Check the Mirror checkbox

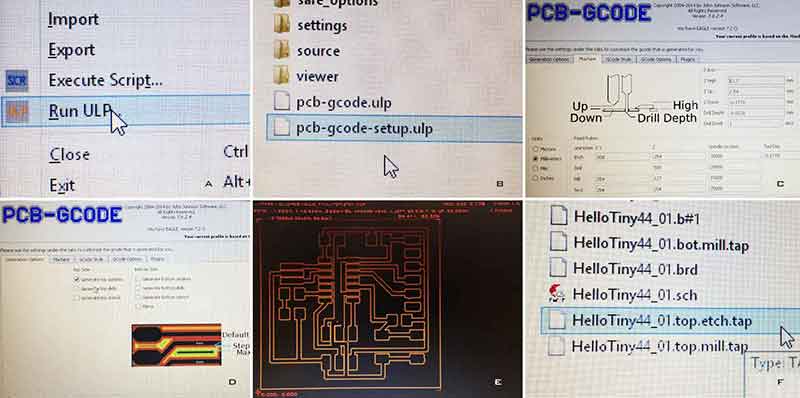pos(139,307)
